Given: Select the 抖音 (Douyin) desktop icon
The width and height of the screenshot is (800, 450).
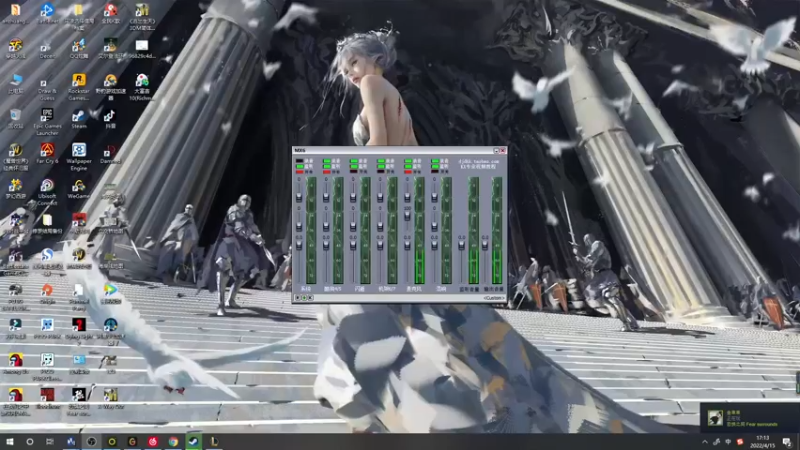Looking at the screenshot, I should (110, 119).
